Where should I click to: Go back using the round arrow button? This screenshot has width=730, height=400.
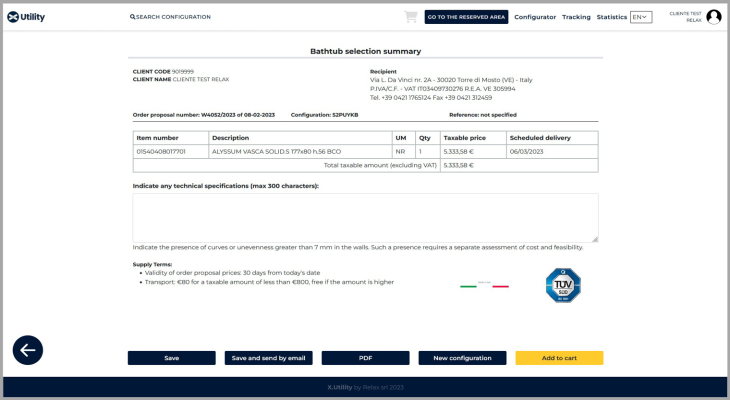(x=28, y=350)
